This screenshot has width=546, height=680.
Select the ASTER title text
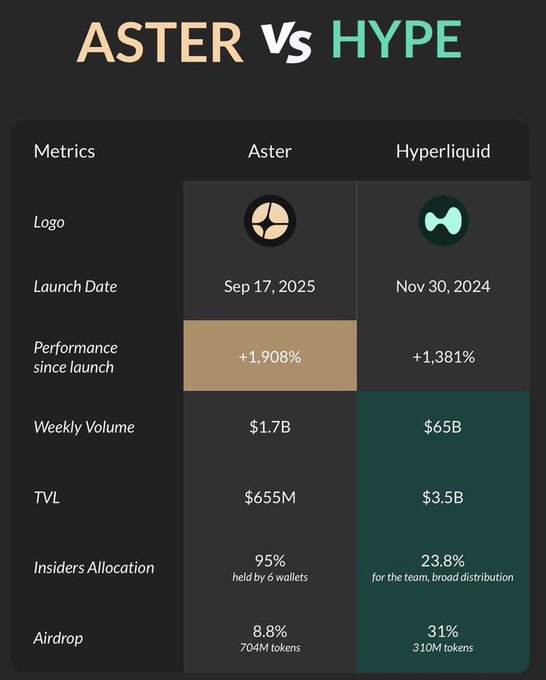(x=160, y=42)
